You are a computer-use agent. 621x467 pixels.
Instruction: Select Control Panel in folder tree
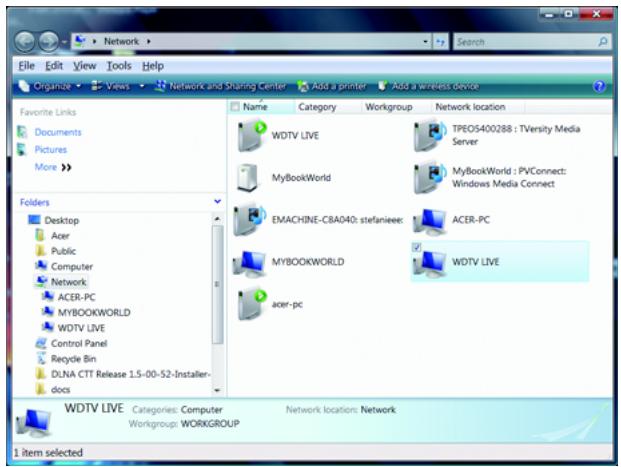(79, 343)
